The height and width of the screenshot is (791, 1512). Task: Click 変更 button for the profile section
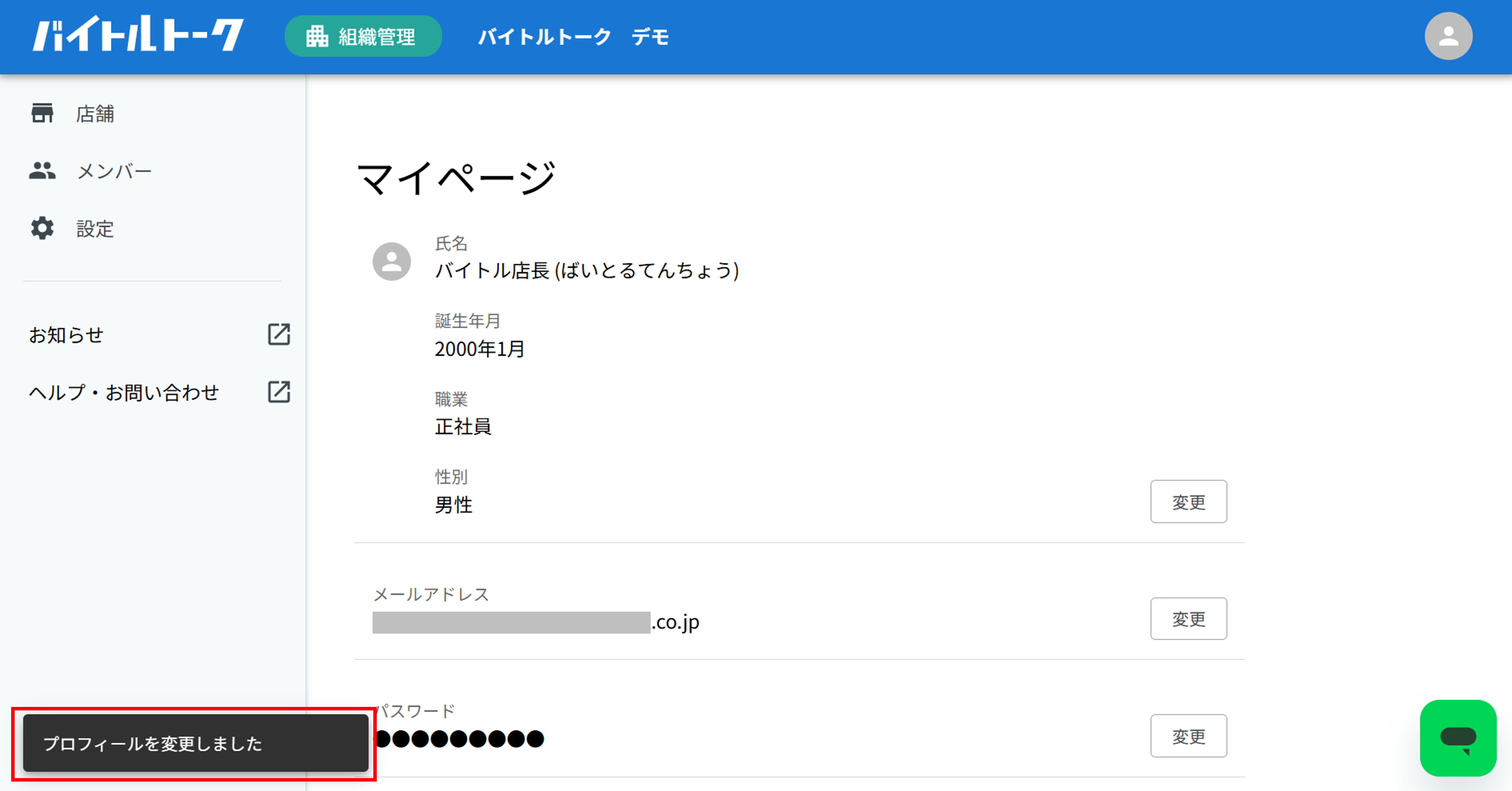point(1189,502)
